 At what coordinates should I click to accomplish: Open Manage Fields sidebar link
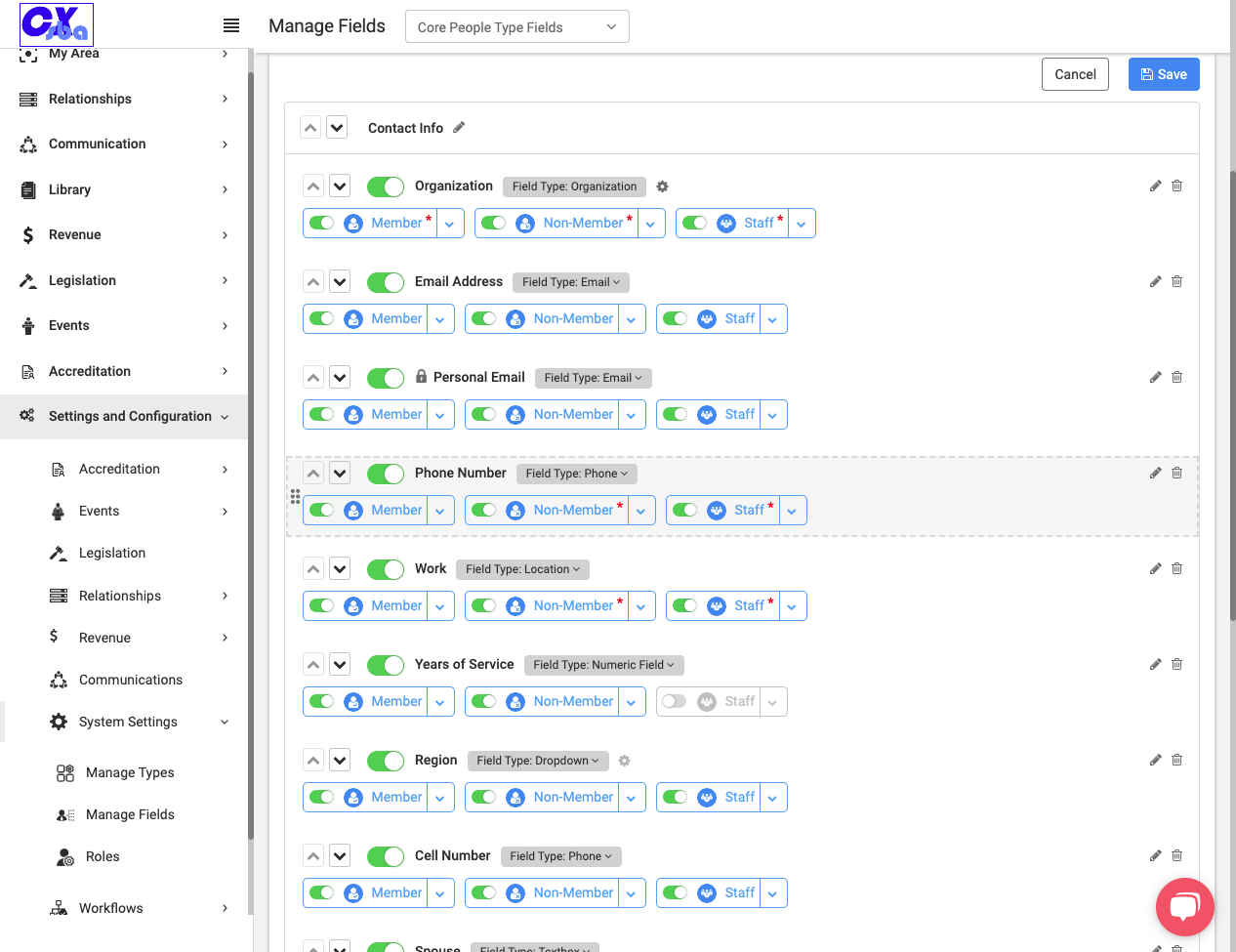pos(130,814)
